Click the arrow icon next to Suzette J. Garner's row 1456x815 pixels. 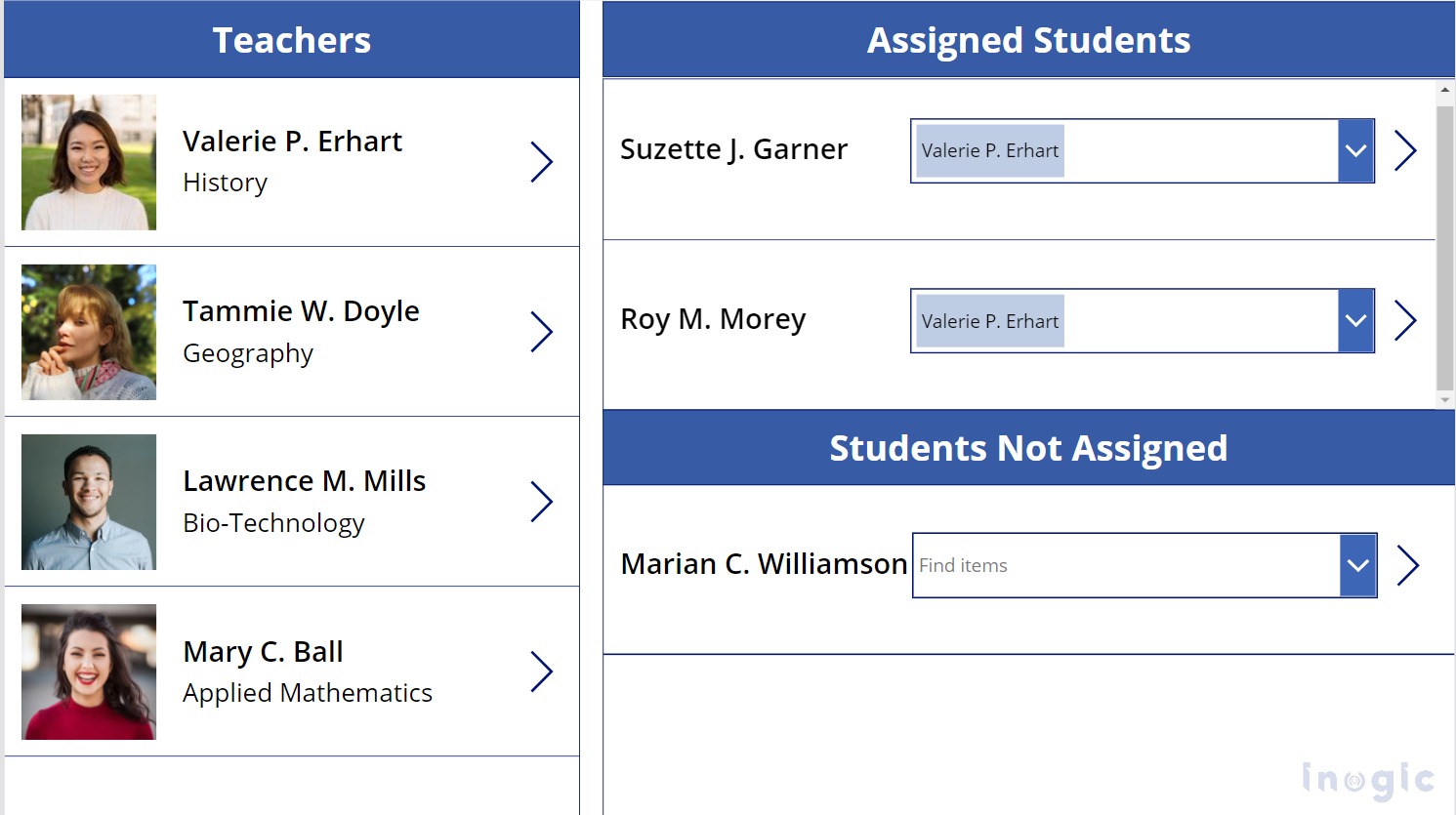[x=1405, y=150]
